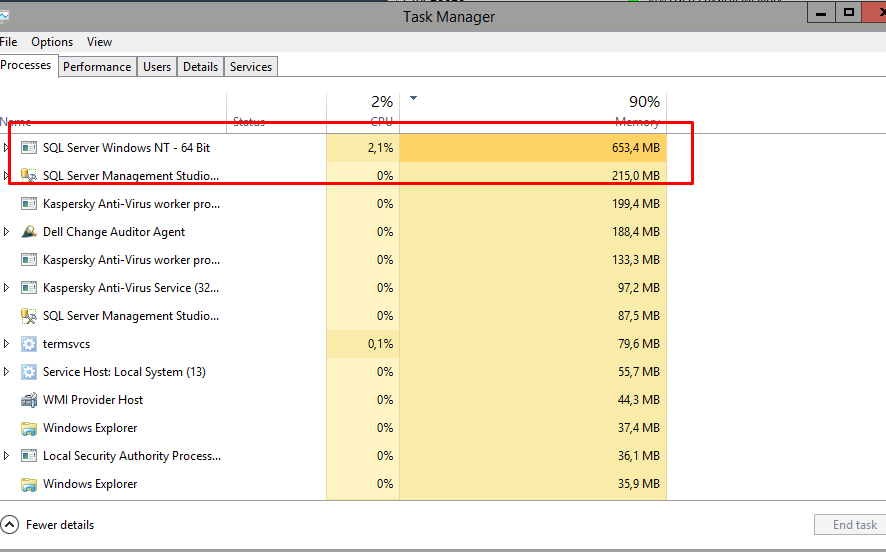Expand the Kaspersky Anti-Virus Service process
Screen dimensions: 886x552
click(x=6, y=288)
